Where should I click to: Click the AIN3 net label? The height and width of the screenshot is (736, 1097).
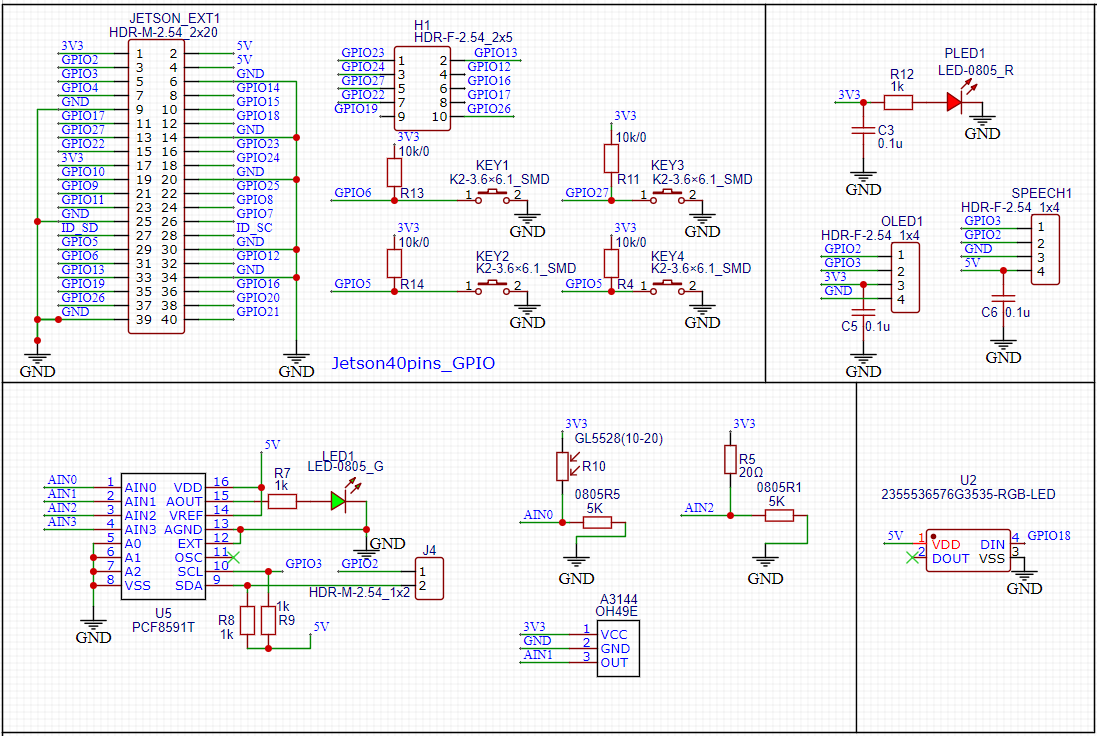click(x=62, y=521)
